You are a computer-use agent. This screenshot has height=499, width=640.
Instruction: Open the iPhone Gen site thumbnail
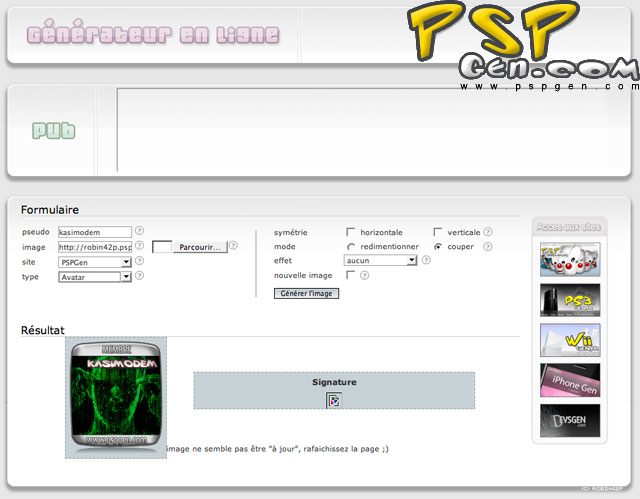tap(570, 380)
